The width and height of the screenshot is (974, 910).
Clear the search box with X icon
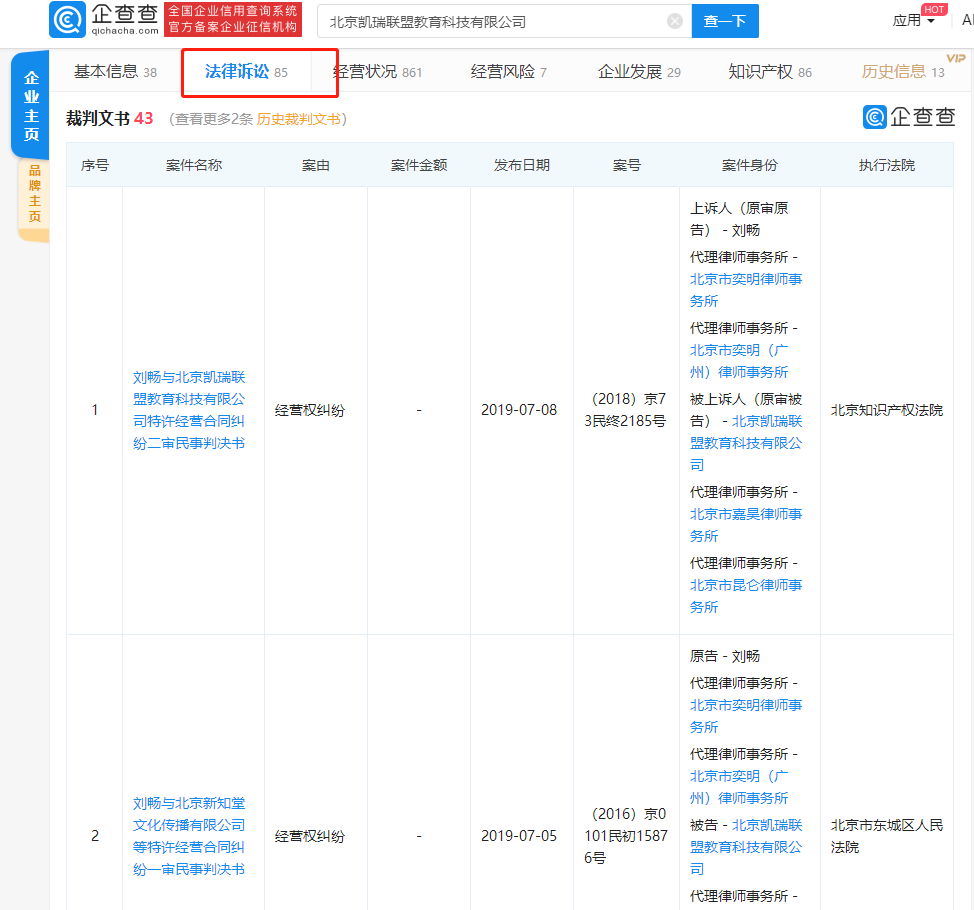tap(675, 22)
